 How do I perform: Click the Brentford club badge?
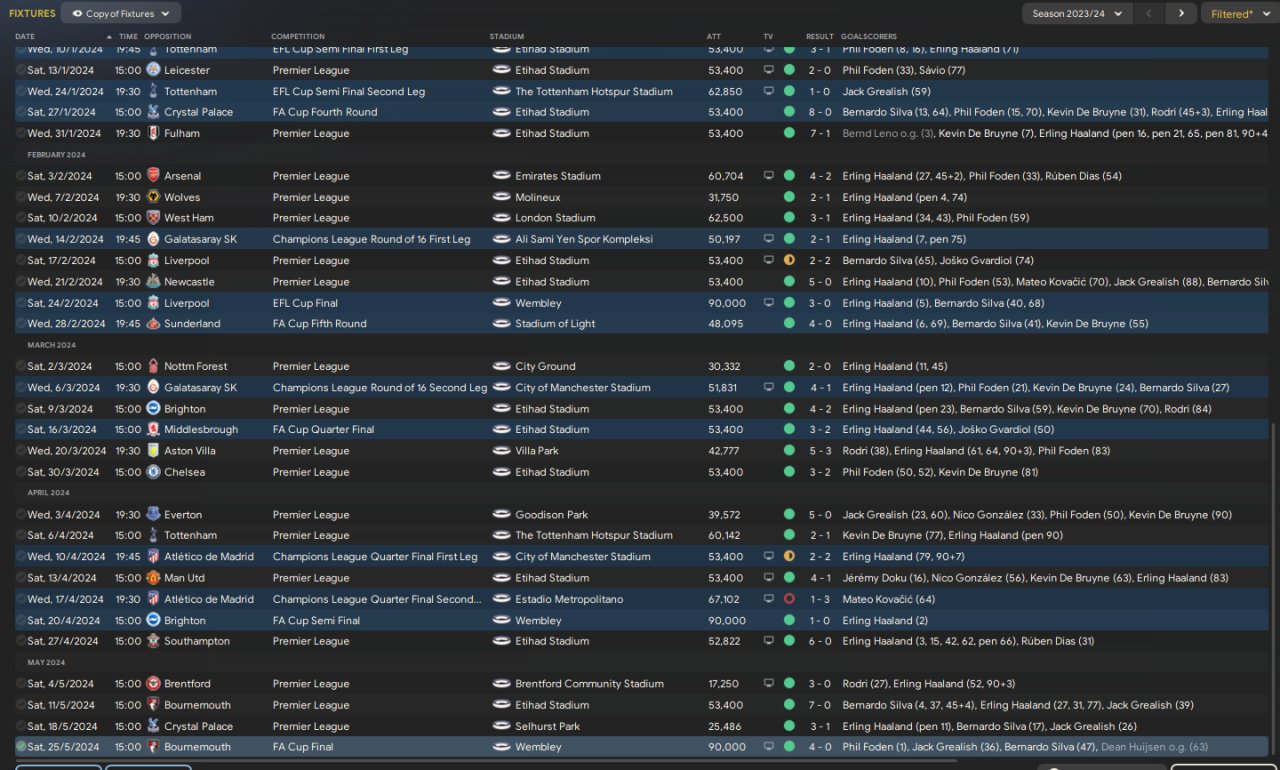pyautogui.click(x=153, y=684)
